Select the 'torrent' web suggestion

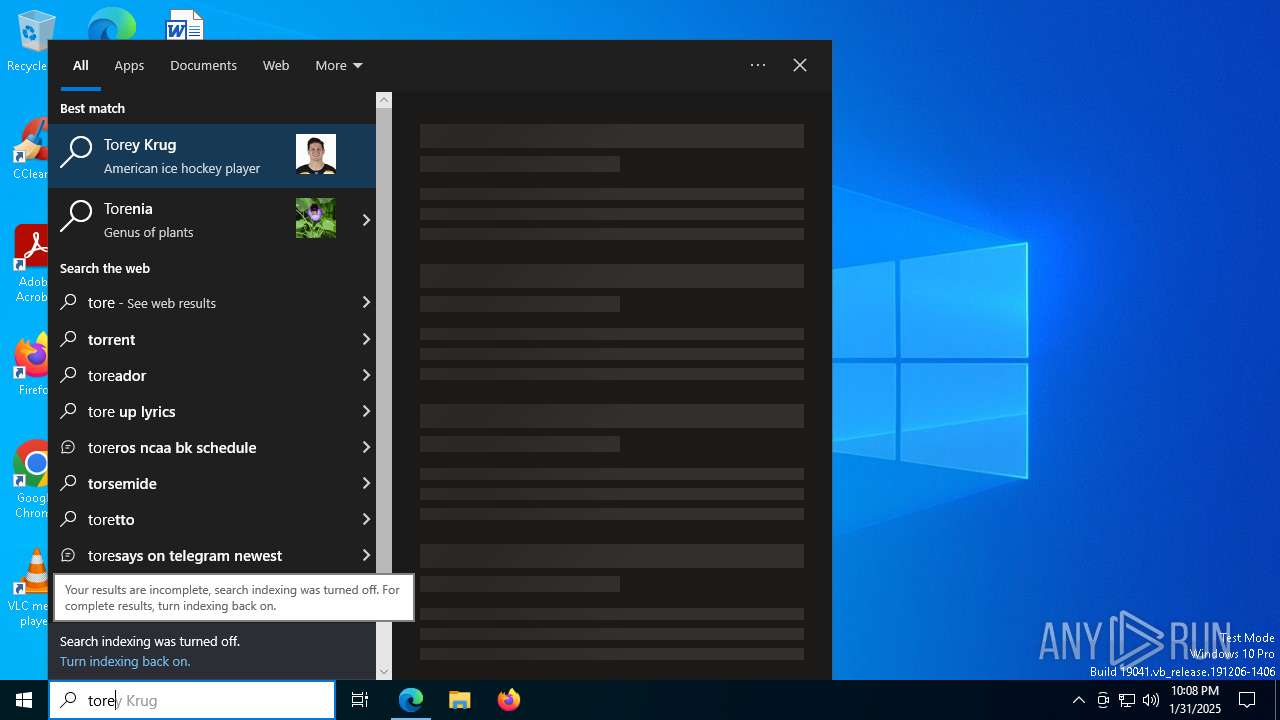point(202,339)
